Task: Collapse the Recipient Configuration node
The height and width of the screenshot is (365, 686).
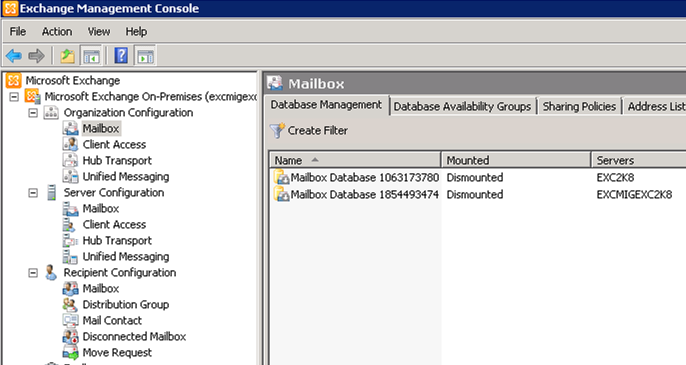Action: (x=33, y=273)
